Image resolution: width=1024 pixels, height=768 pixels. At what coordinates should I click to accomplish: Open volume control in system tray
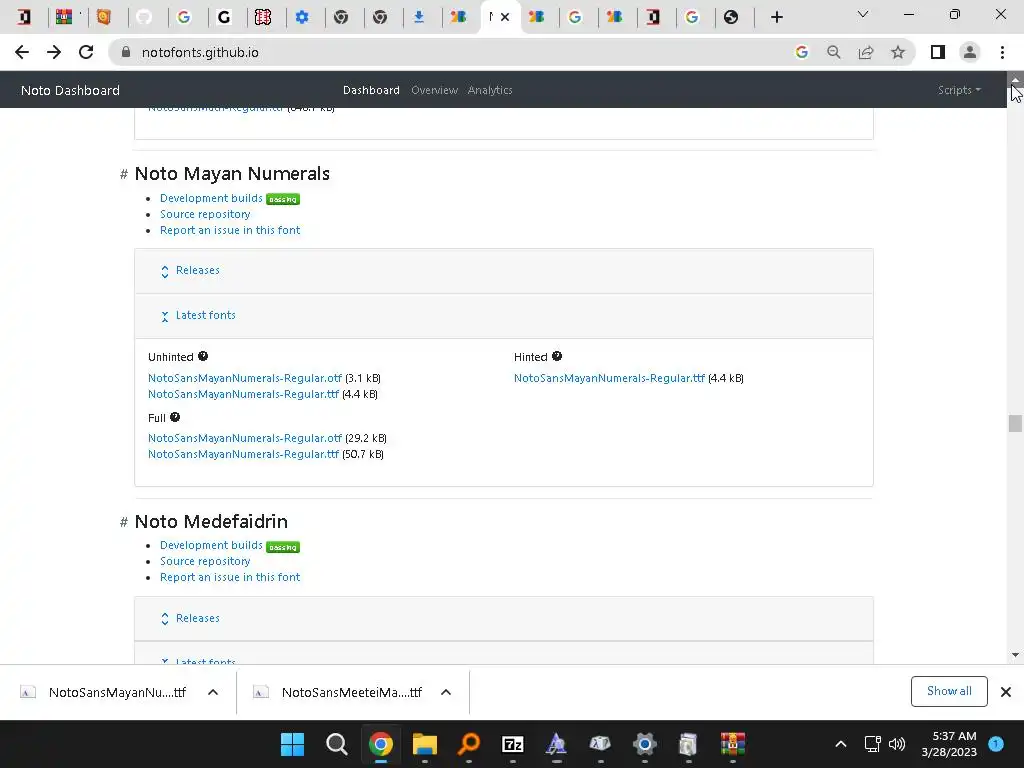897,744
